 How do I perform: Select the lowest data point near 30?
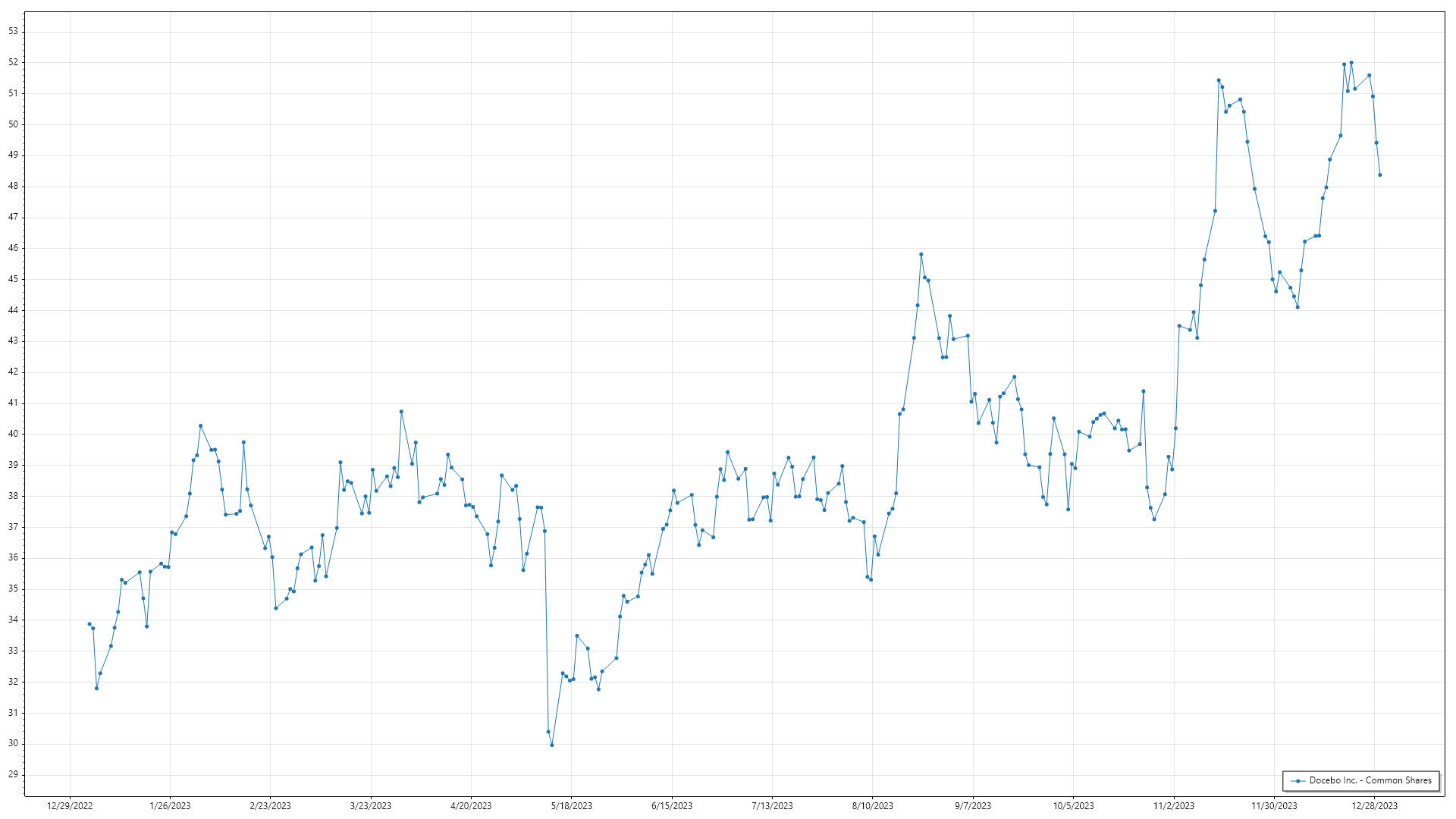click(552, 745)
